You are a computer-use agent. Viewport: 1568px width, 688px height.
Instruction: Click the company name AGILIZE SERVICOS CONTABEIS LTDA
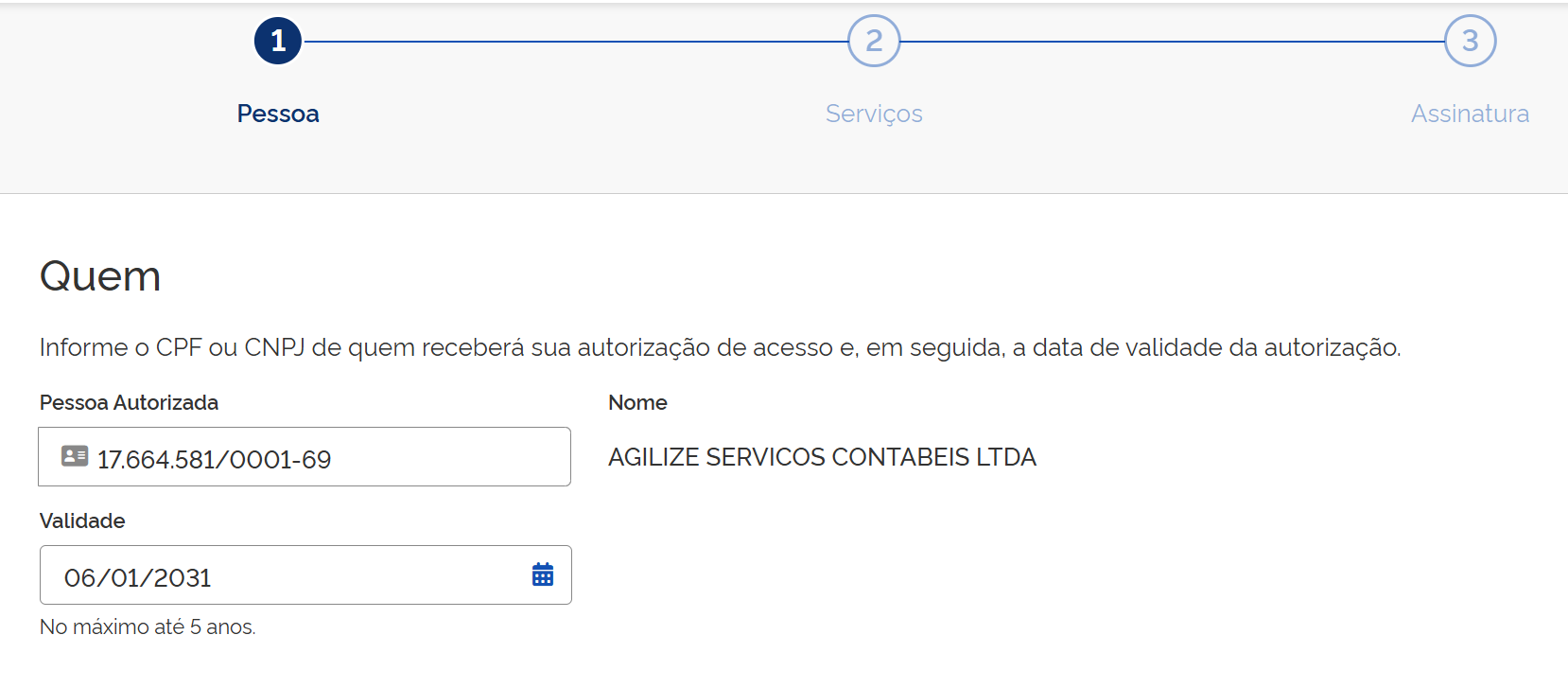tap(822, 457)
